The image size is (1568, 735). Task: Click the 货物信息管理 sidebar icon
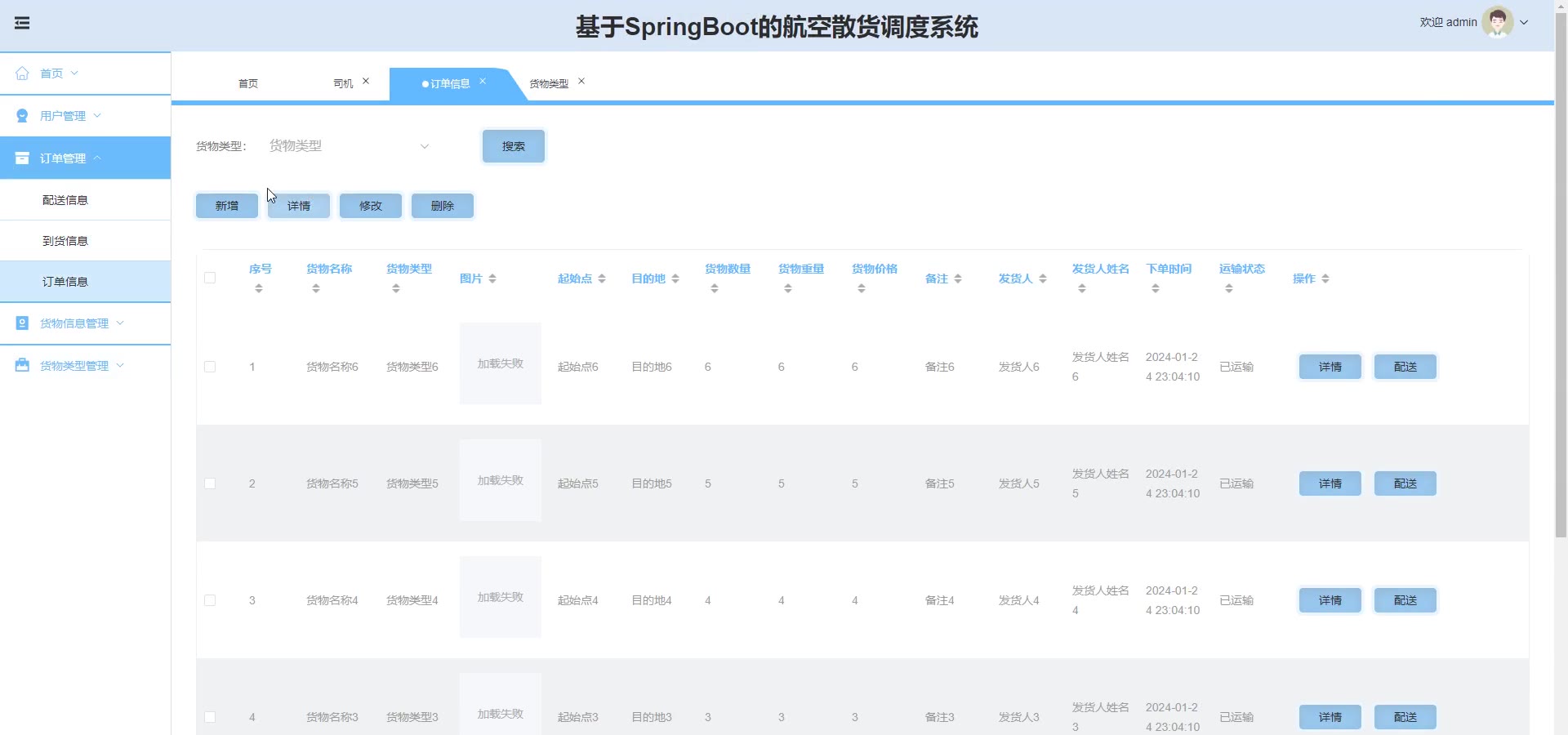click(x=22, y=323)
